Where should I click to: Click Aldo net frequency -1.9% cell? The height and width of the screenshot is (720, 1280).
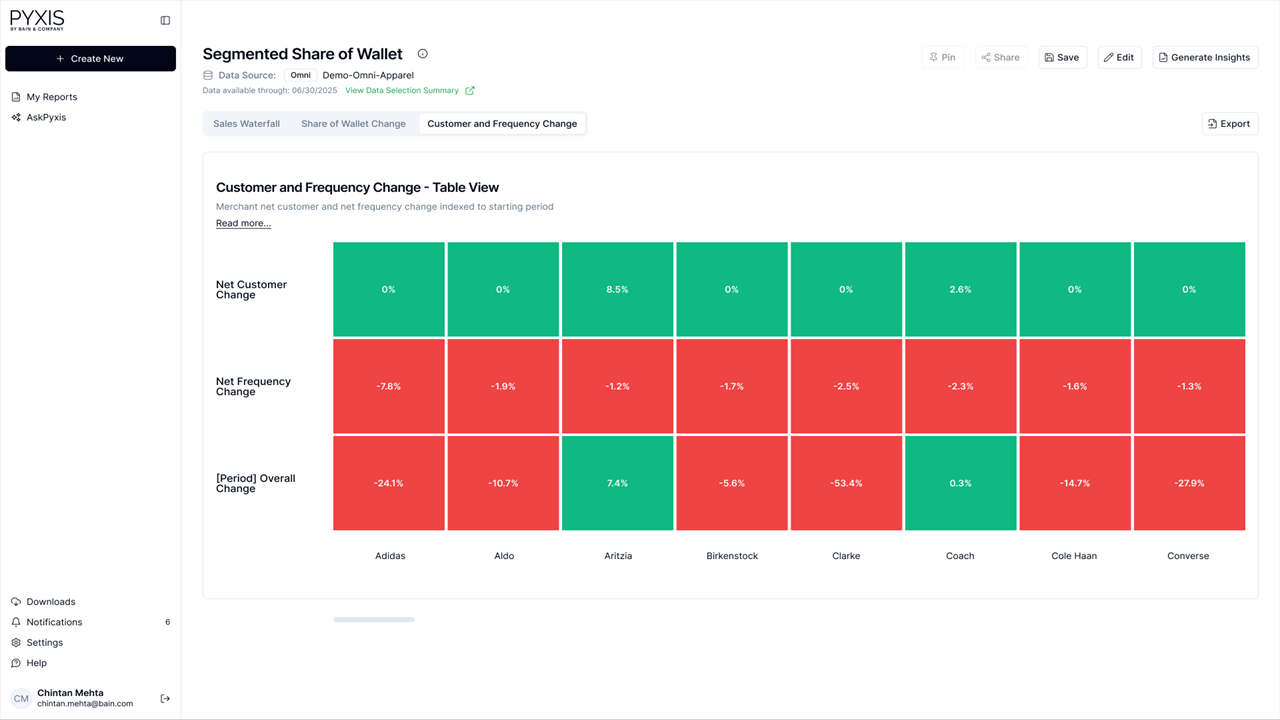(x=503, y=386)
